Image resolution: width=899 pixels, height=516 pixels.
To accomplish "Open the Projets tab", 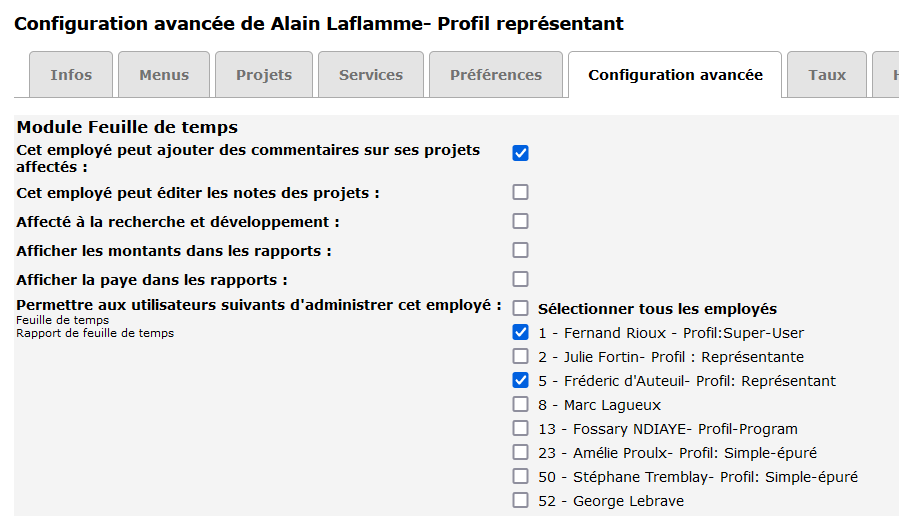I will pos(264,75).
